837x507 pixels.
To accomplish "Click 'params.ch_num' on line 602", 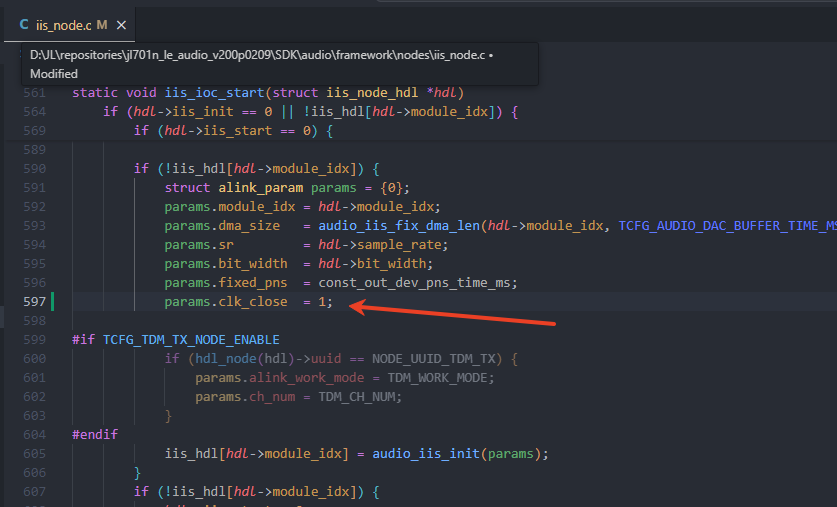I will 245,397.
